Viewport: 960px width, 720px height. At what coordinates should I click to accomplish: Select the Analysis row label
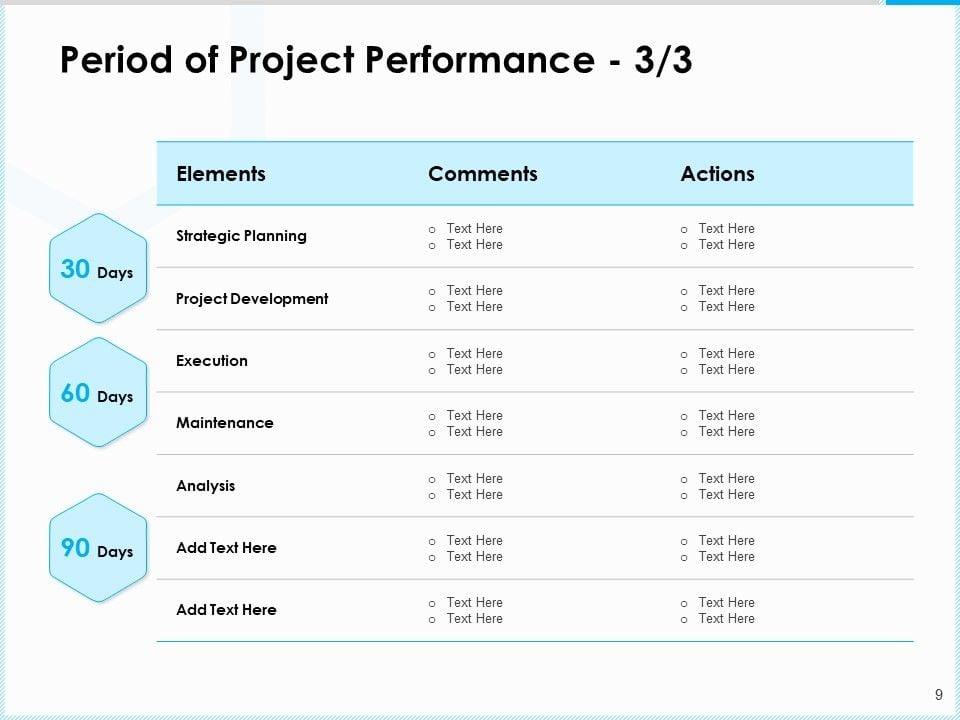205,486
